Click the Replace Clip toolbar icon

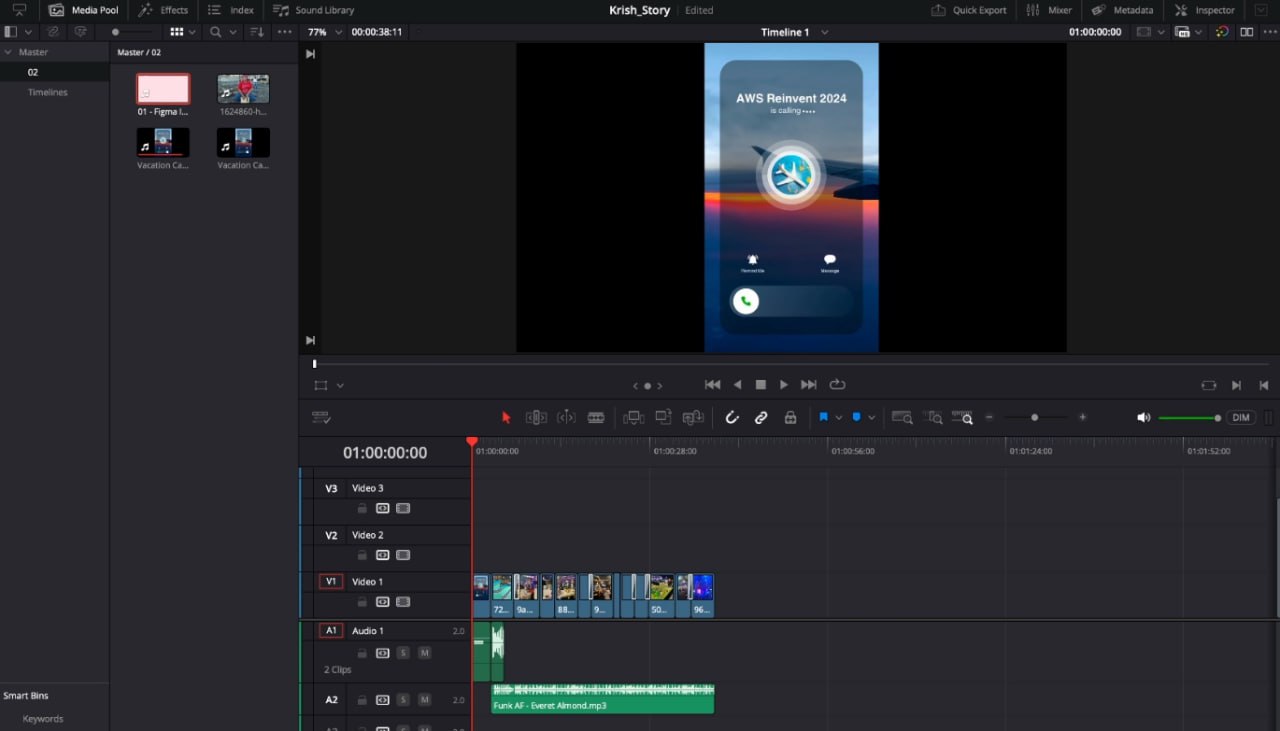click(693, 417)
